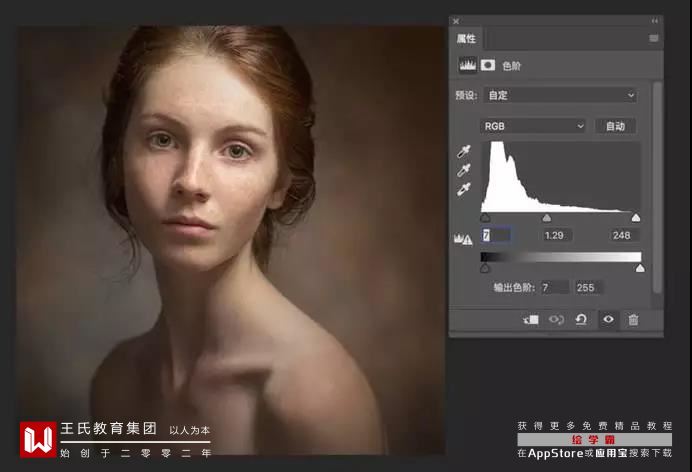Select the layer mask icon in Properties
This screenshot has width=692, height=472.
coord(488,65)
